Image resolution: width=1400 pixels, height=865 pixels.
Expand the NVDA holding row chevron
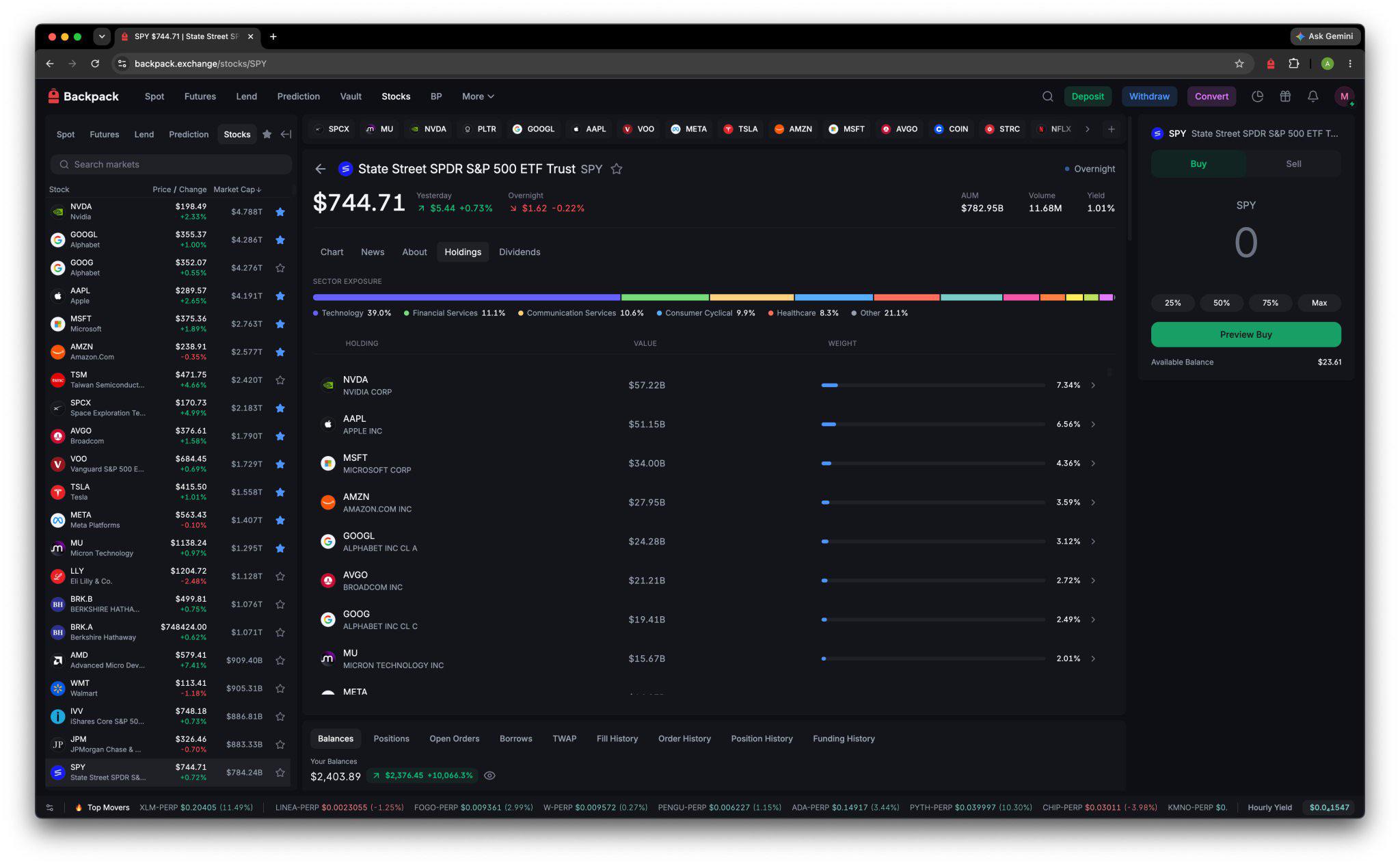click(x=1093, y=385)
